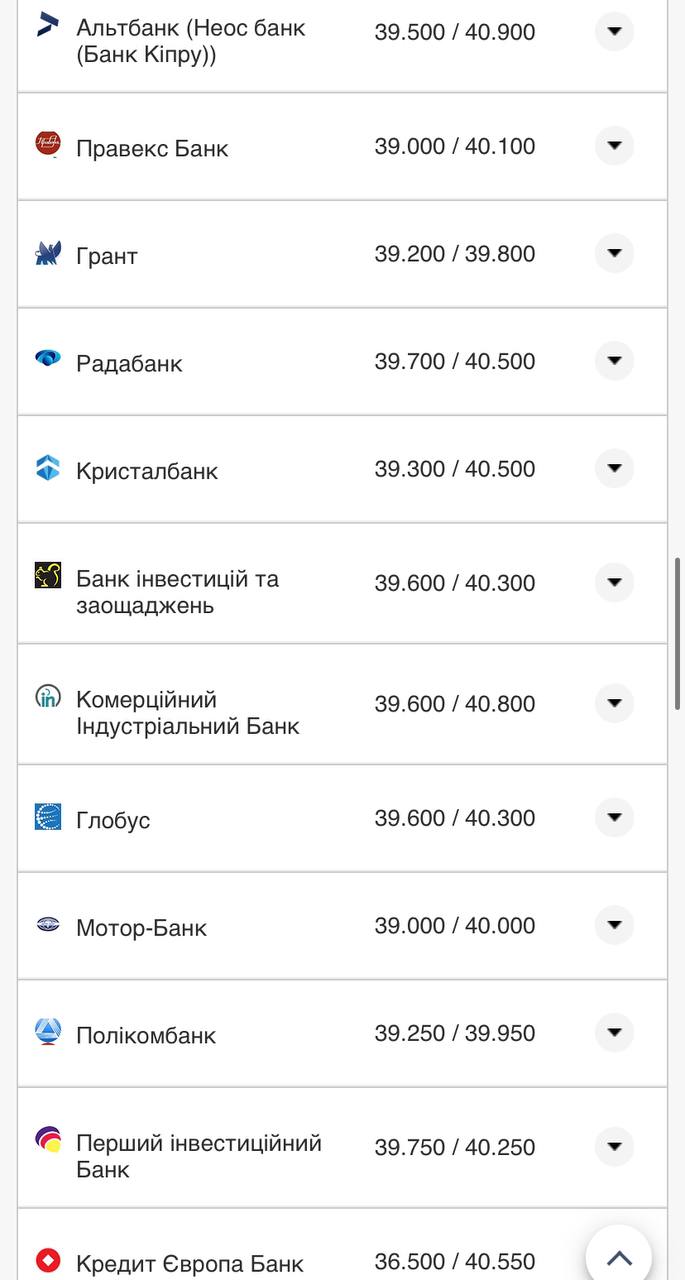685x1280 pixels.
Task: Expand the Альтбанк rate details
Action: 614,32
